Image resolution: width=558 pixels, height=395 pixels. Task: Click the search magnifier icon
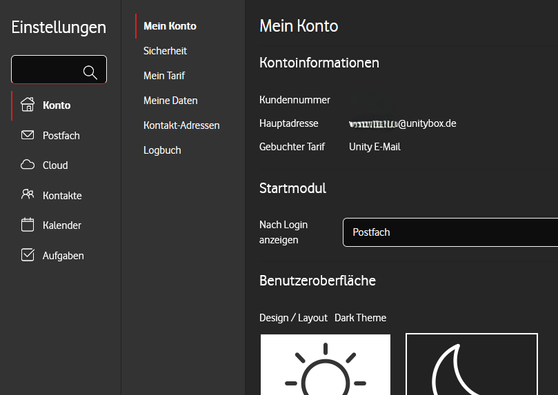(90, 72)
